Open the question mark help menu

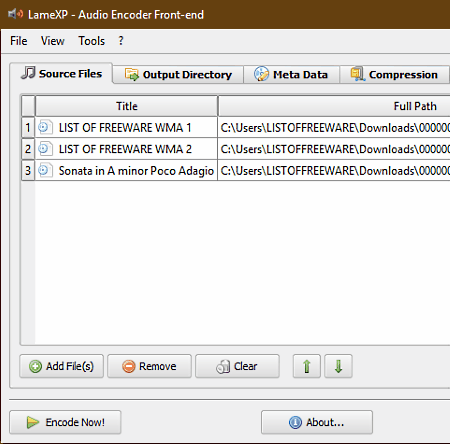tap(121, 41)
